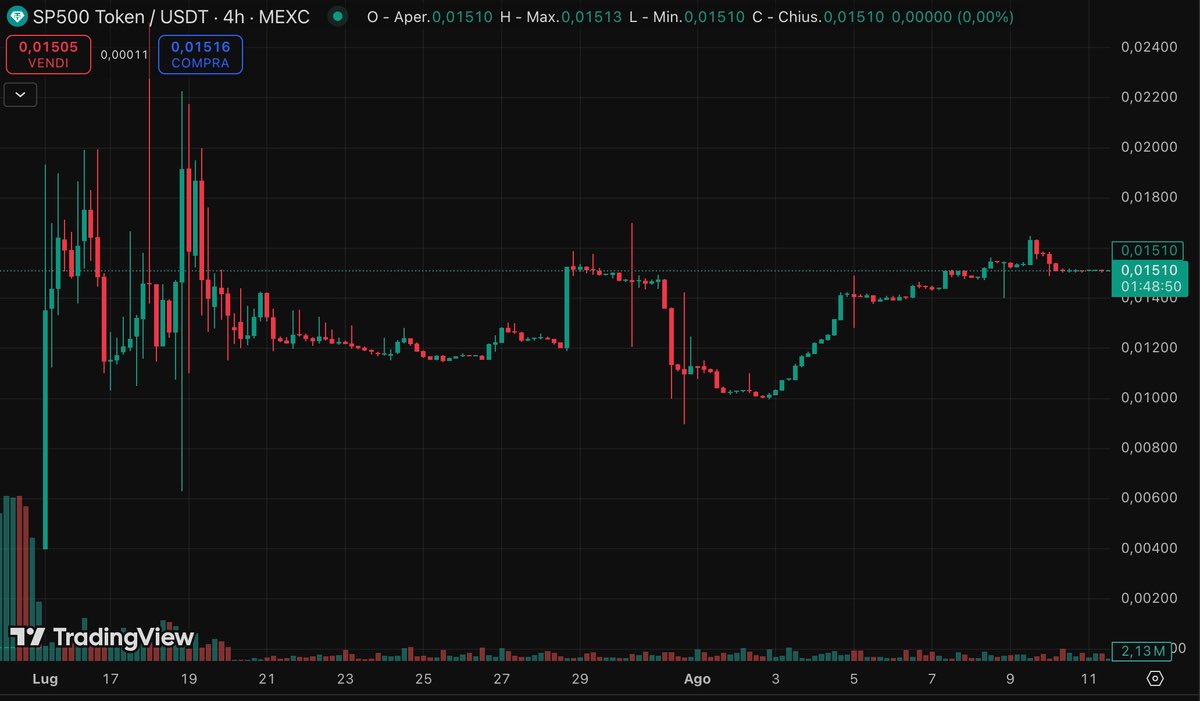
Task: Click the 0,01800 price axis label
Action: tap(1148, 197)
